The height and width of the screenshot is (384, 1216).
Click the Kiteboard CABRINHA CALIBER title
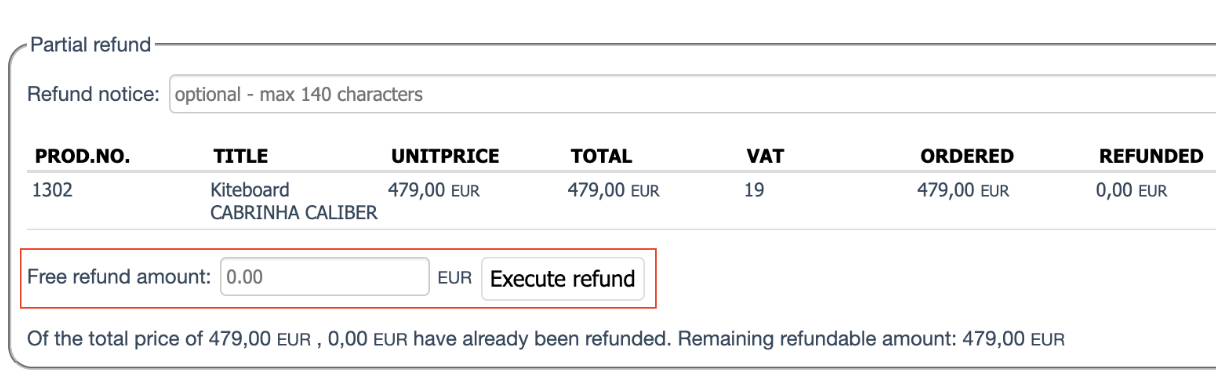(x=294, y=201)
